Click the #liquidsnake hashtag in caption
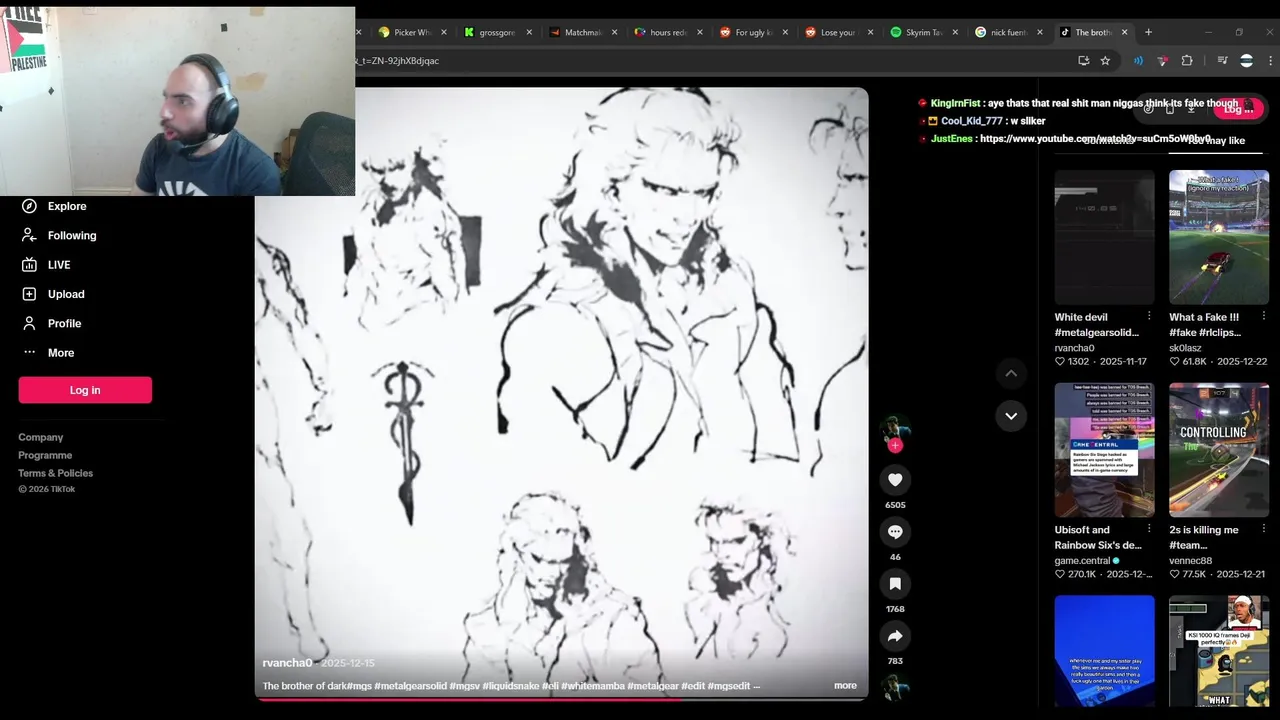This screenshot has width=1280, height=720. click(x=510, y=686)
